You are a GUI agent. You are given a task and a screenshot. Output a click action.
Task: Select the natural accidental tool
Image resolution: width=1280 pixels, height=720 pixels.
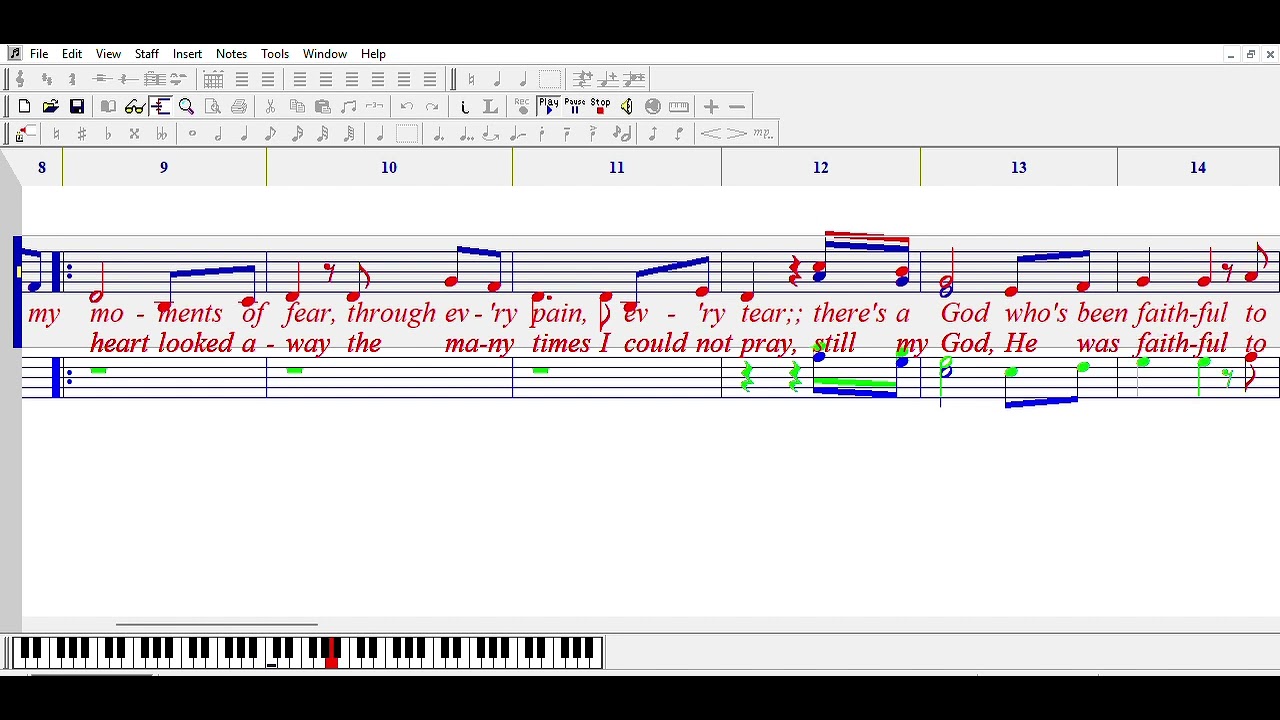(56, 134)
